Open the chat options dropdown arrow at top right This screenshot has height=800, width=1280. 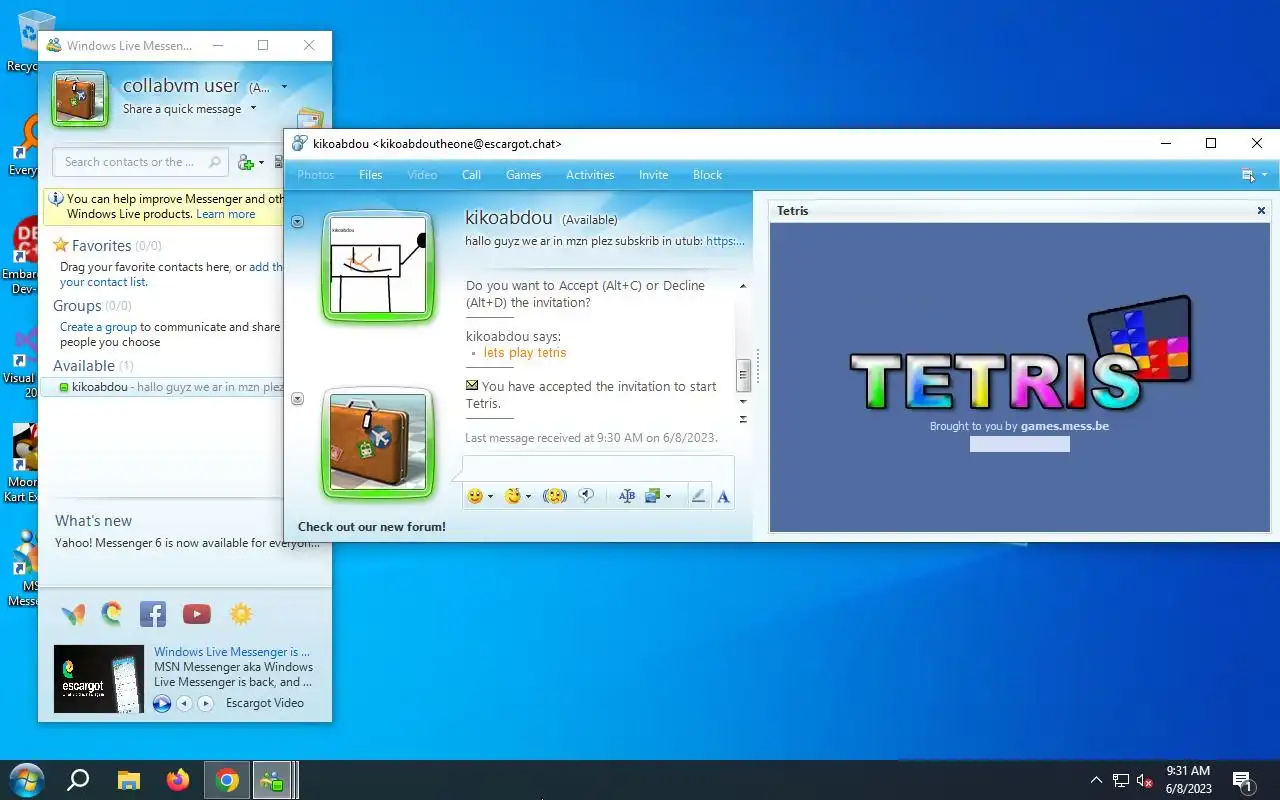pos(1264,175)
